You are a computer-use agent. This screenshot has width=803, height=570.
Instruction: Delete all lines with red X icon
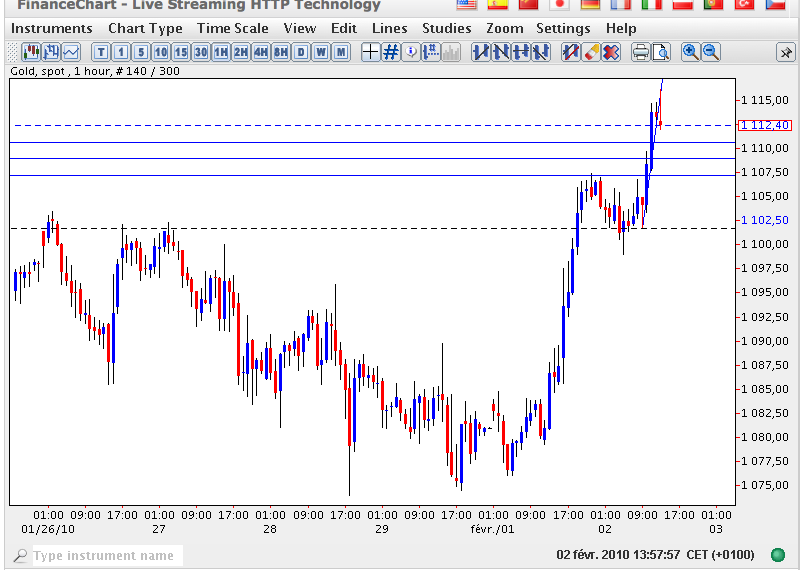click(x=610, y=52)
